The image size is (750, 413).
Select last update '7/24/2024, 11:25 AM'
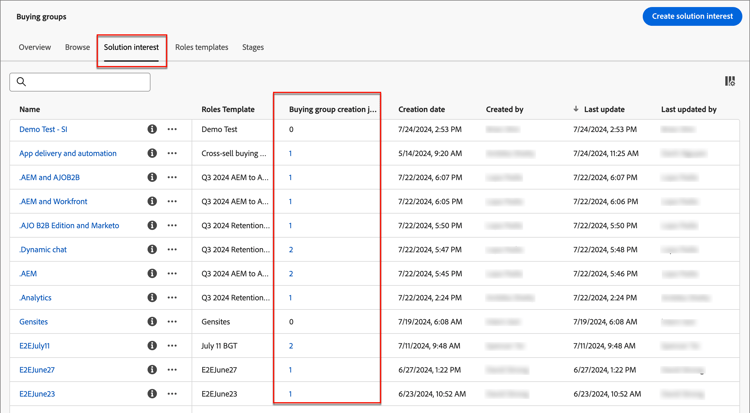click(x=606, y=153)
